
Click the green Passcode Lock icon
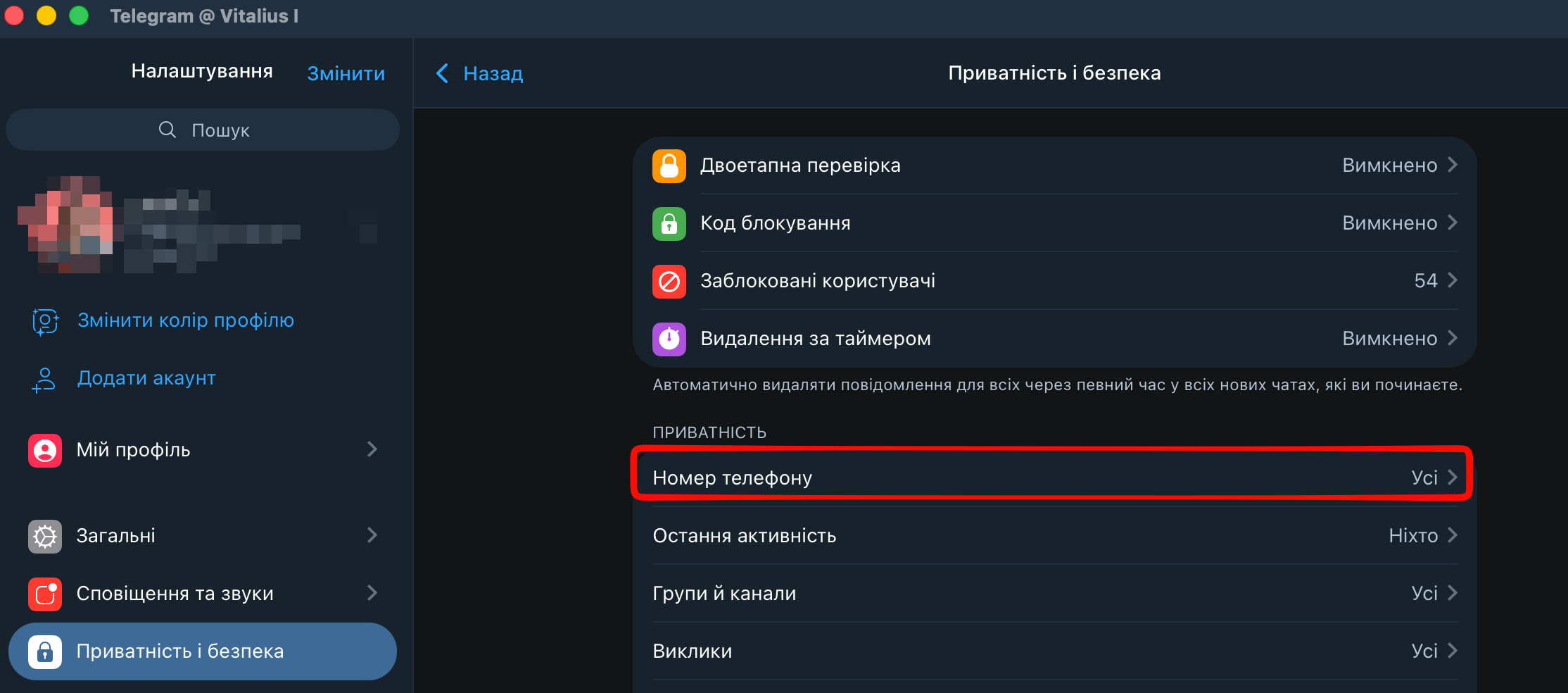[x=669, y=223]
